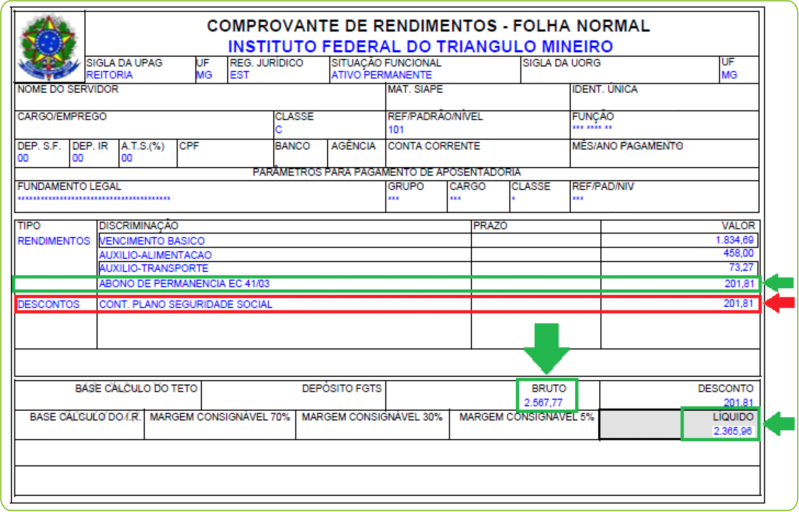Click the "DEPÓSITO FGTS" label
The height and width of the screenshot is (512, 799).
point(341,388)
